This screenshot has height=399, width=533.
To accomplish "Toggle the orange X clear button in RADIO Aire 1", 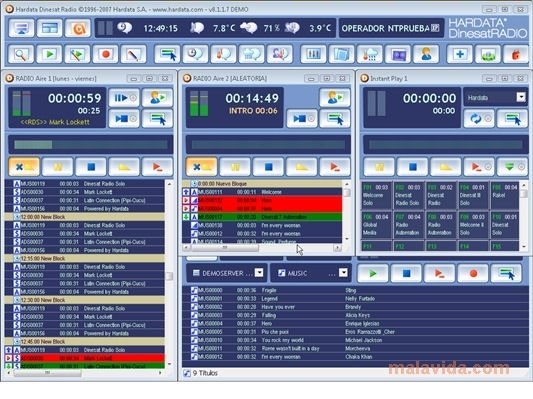I will click(x=24, y=167).
